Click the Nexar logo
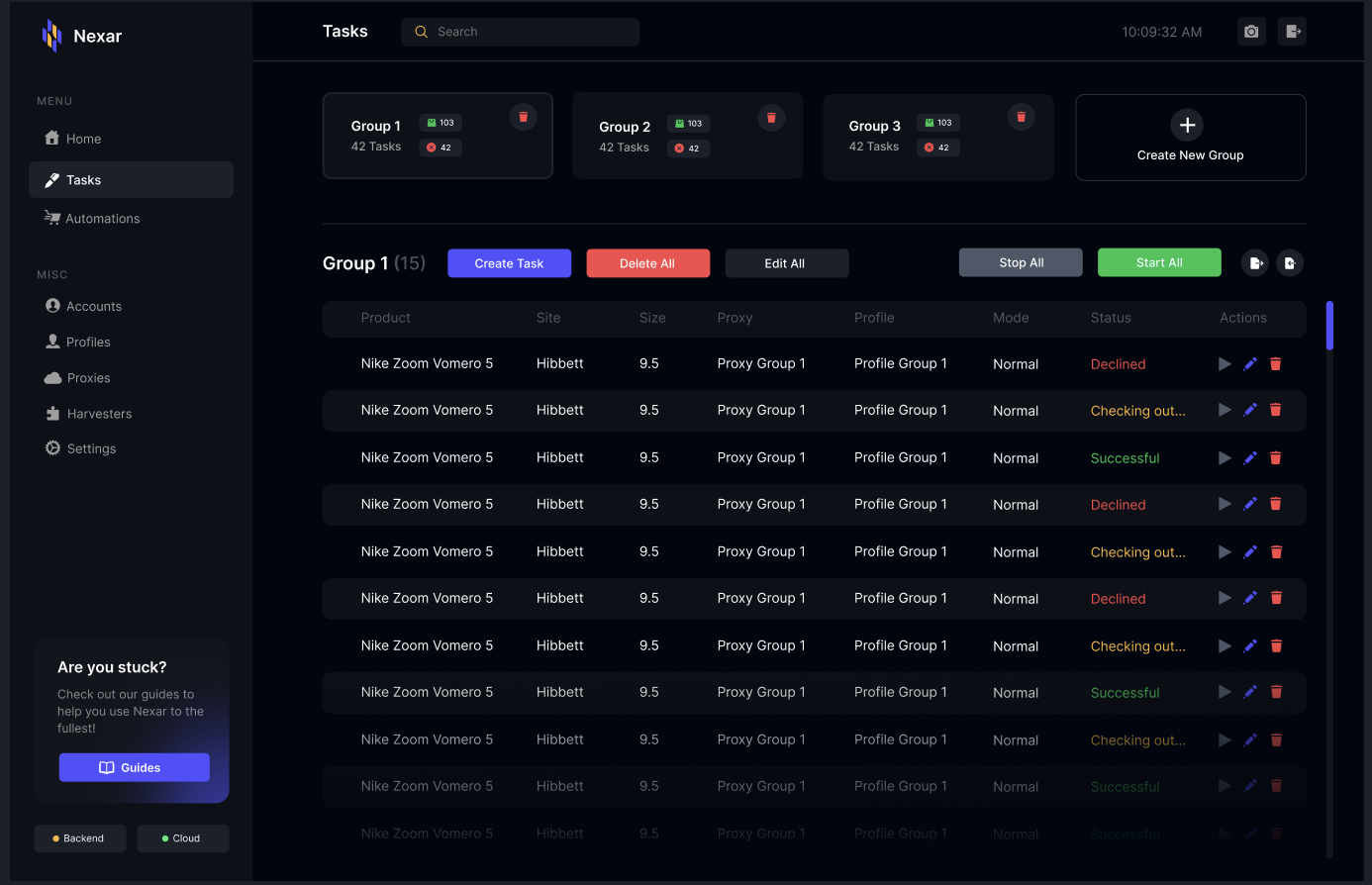 pyautogui.click(x=82, y=36)
